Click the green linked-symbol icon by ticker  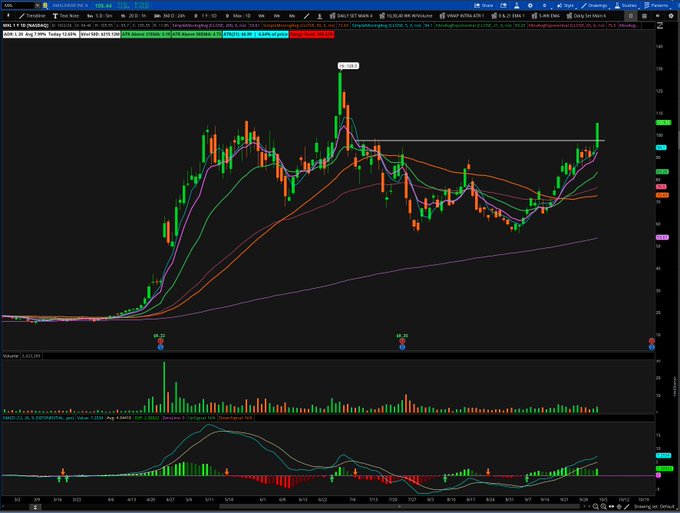[x=45, y=6]
